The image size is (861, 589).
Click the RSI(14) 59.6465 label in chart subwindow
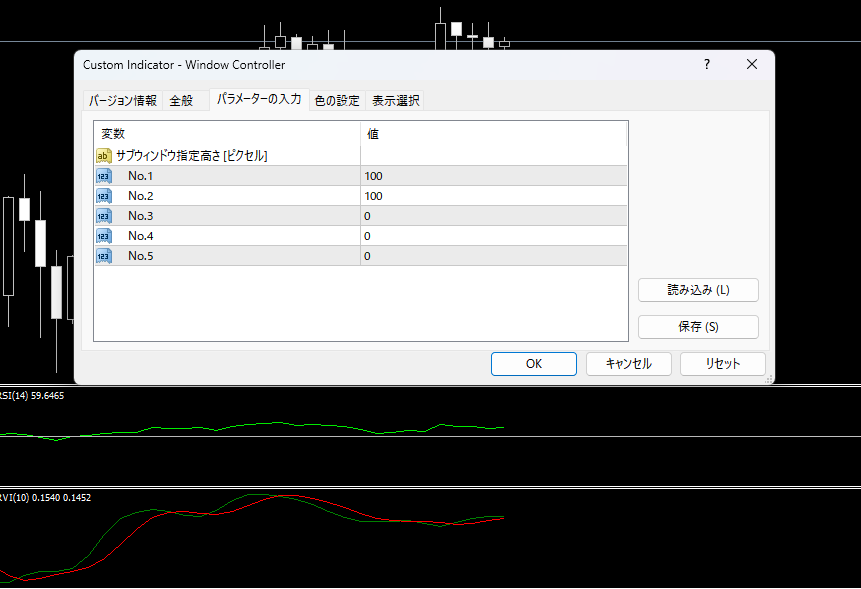tap(32, 396)
